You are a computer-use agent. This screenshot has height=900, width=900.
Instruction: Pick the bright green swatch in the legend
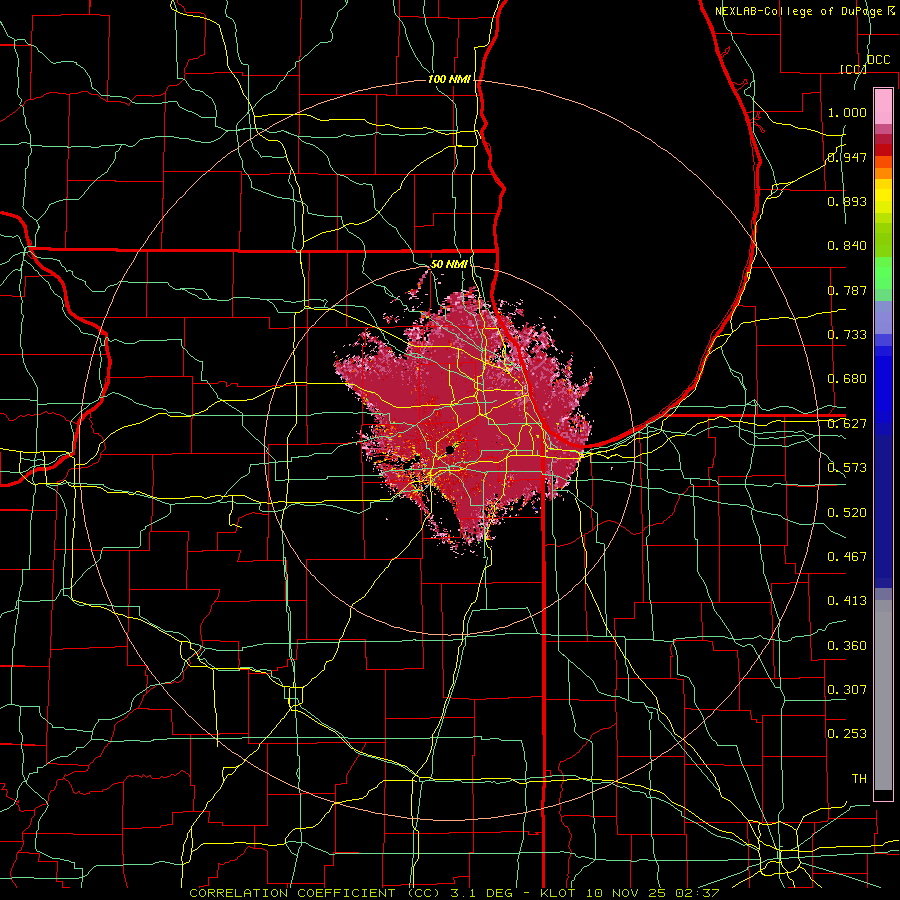[883, 273]
